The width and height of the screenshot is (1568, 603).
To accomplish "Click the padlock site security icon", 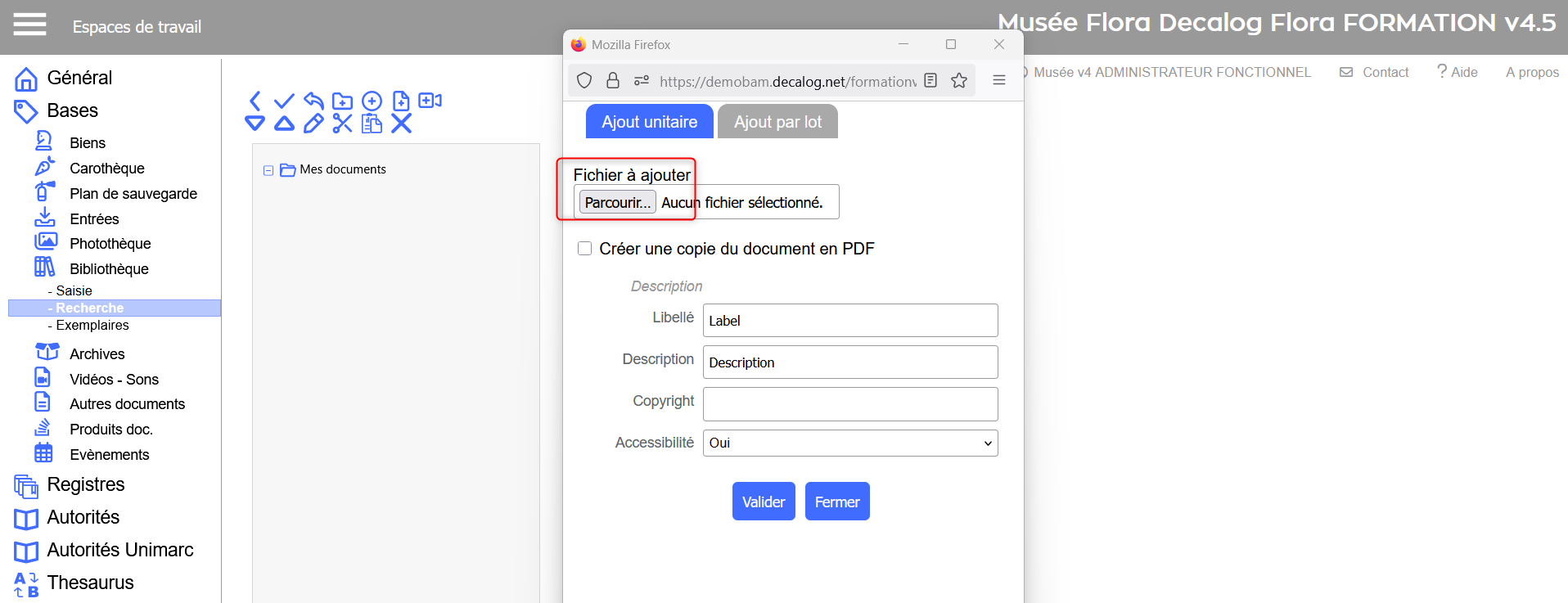I will (612, 80).
